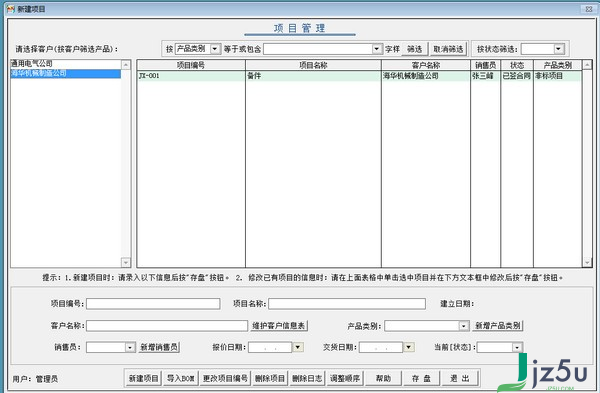Screen dimensions: 600x393
Task: Focus the 项目编号 input field
Action: [153, 304]
